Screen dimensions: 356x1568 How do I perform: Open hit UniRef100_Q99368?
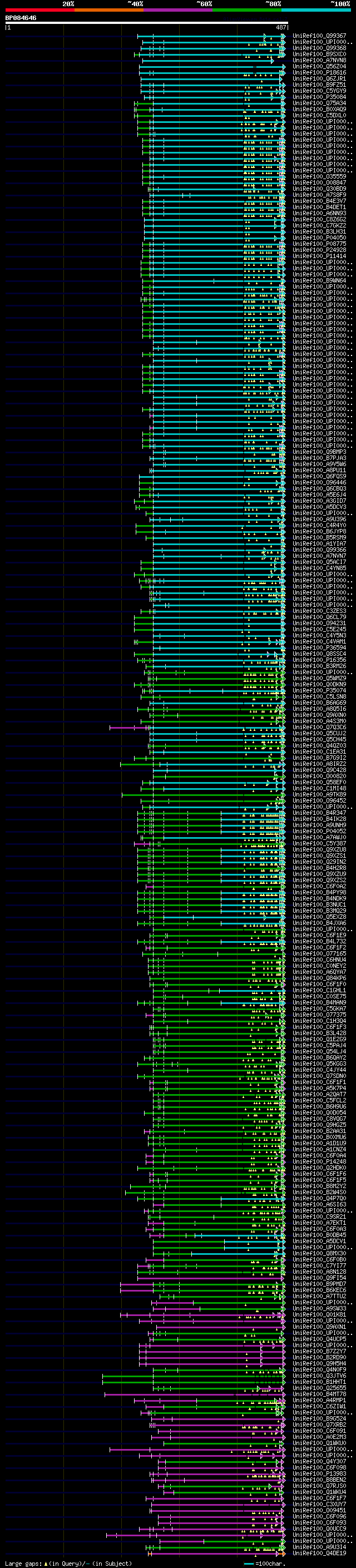click(319, 48)
